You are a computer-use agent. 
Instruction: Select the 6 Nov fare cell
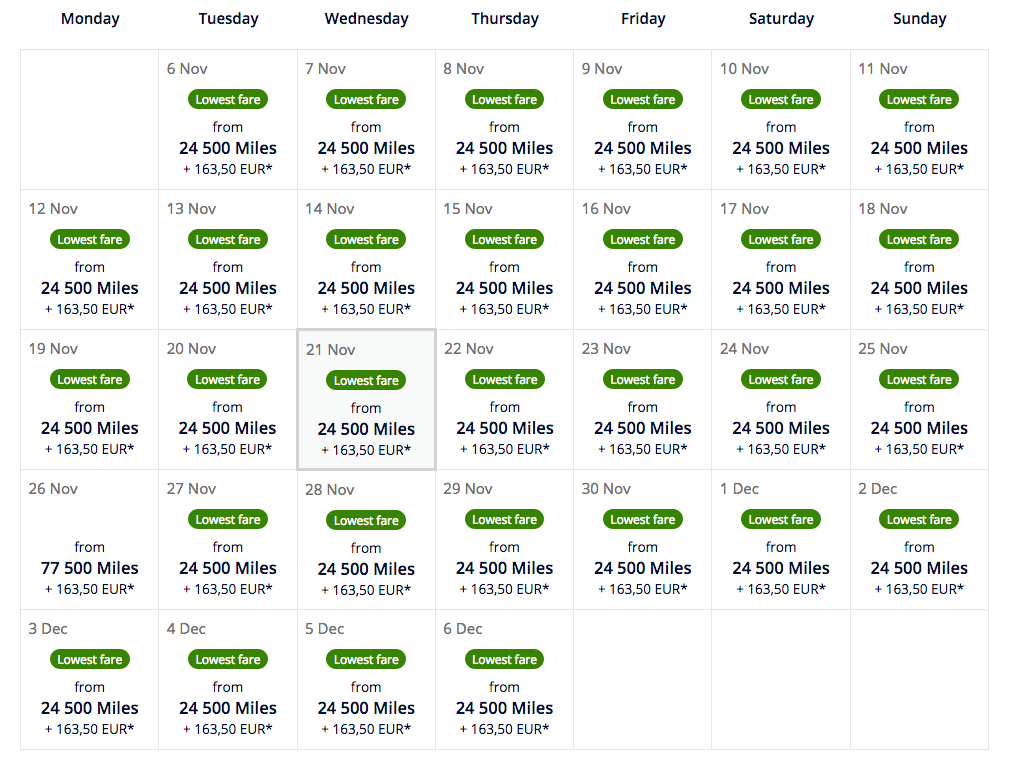coord(228,120)
